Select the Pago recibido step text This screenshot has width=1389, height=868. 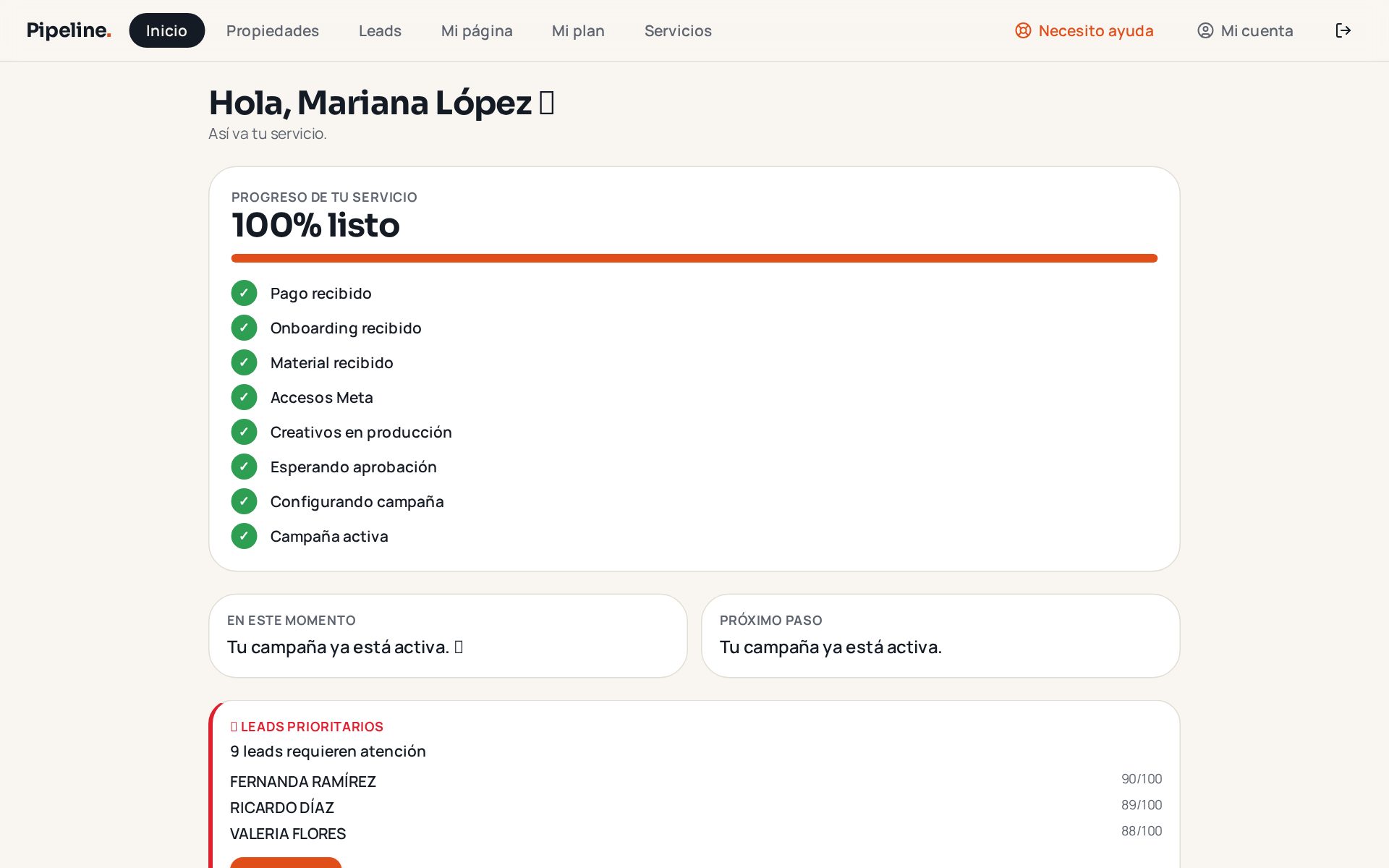tap(320, 293)
